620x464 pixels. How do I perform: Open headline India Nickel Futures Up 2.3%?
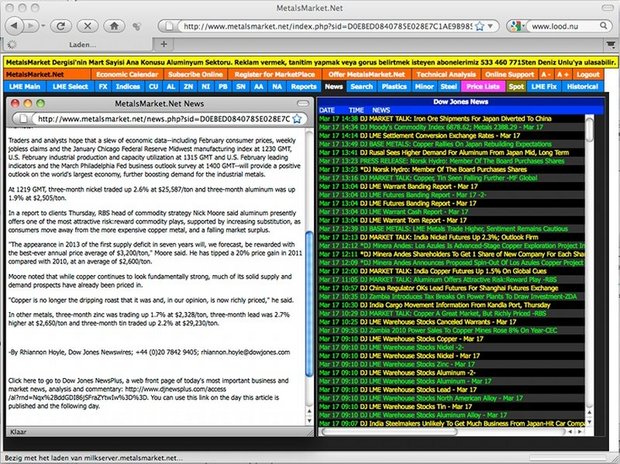(x=449, y=237)
